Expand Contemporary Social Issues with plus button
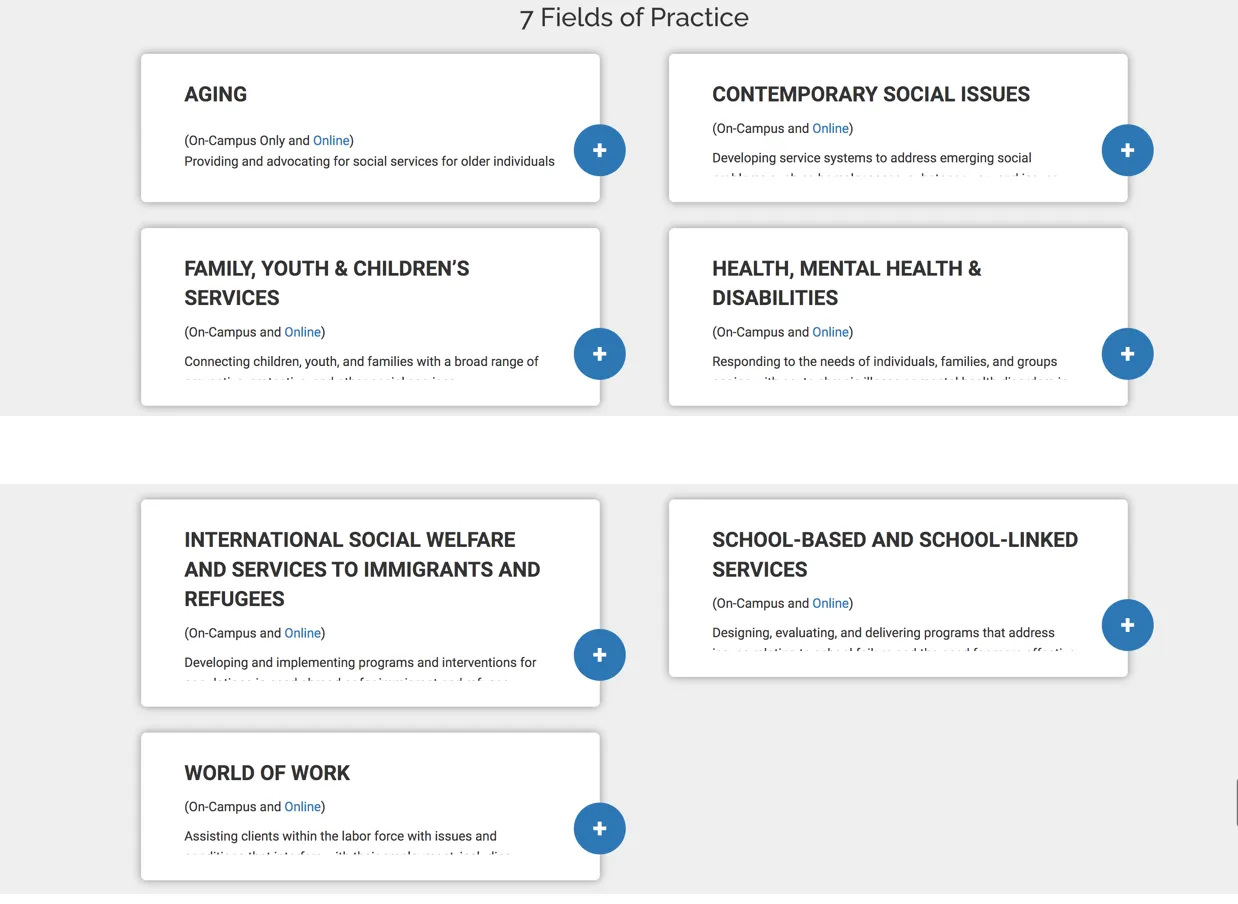 (1127, 150)
